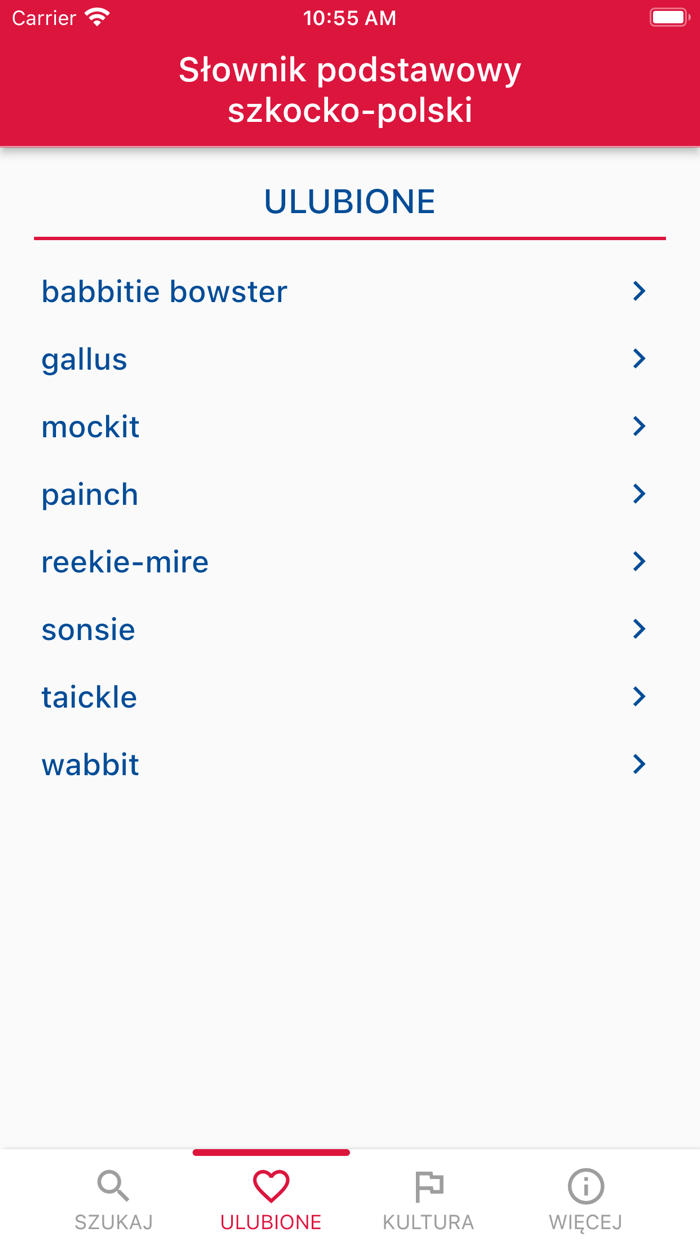Tap the battery indicator
The image size is (700, 1244).
click(x=668, y=17)
